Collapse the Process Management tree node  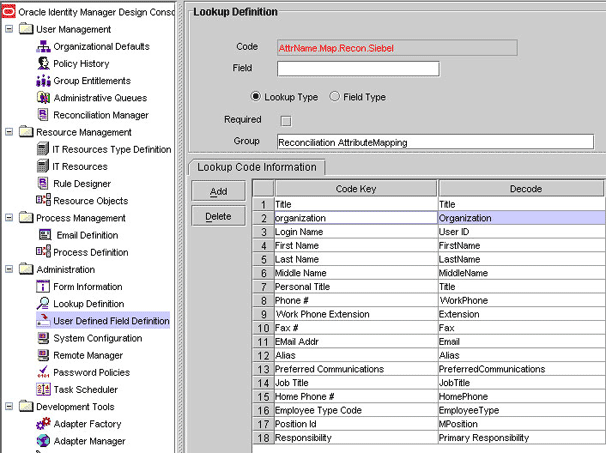[x=9, y=218]
